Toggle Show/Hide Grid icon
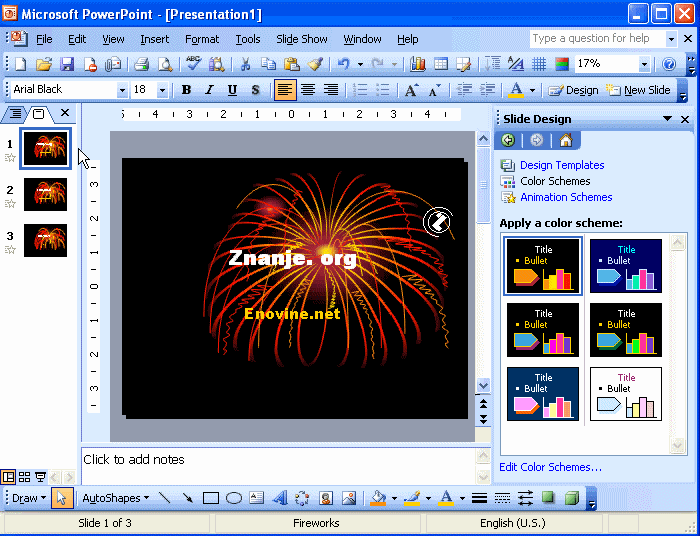 click(x=539, y=64)
